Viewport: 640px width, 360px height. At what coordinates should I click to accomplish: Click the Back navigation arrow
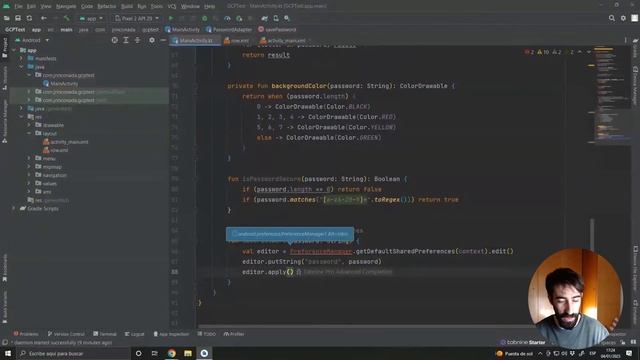44,18
